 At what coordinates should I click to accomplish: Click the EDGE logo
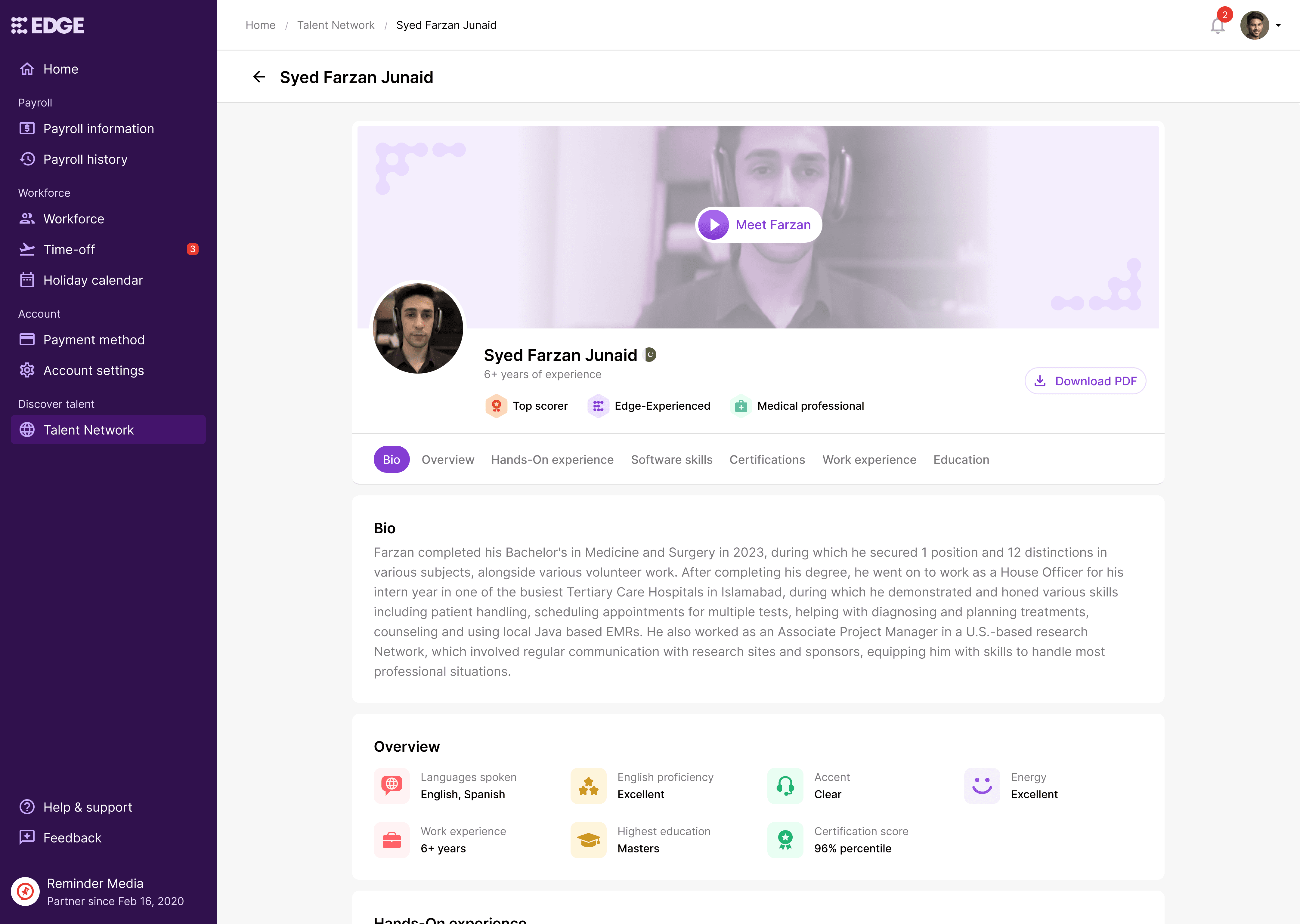coord(48,25)
